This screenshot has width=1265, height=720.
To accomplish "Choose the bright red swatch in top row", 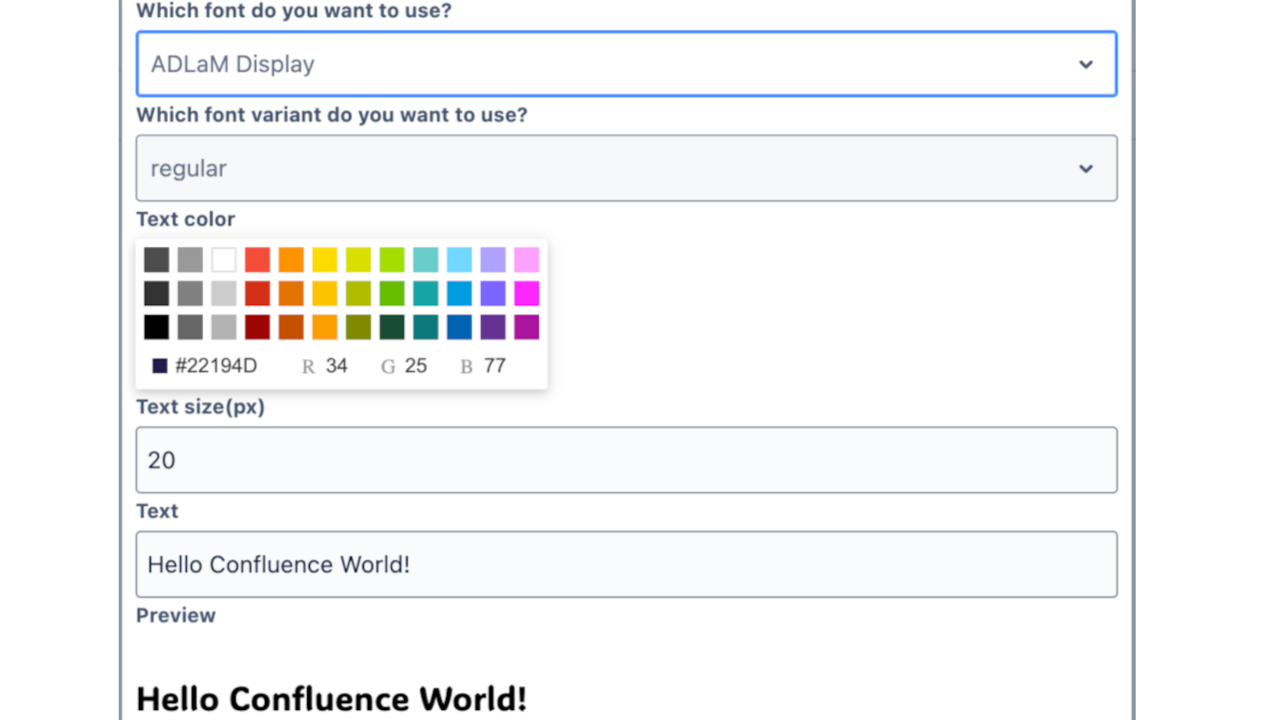I will 257,260.
